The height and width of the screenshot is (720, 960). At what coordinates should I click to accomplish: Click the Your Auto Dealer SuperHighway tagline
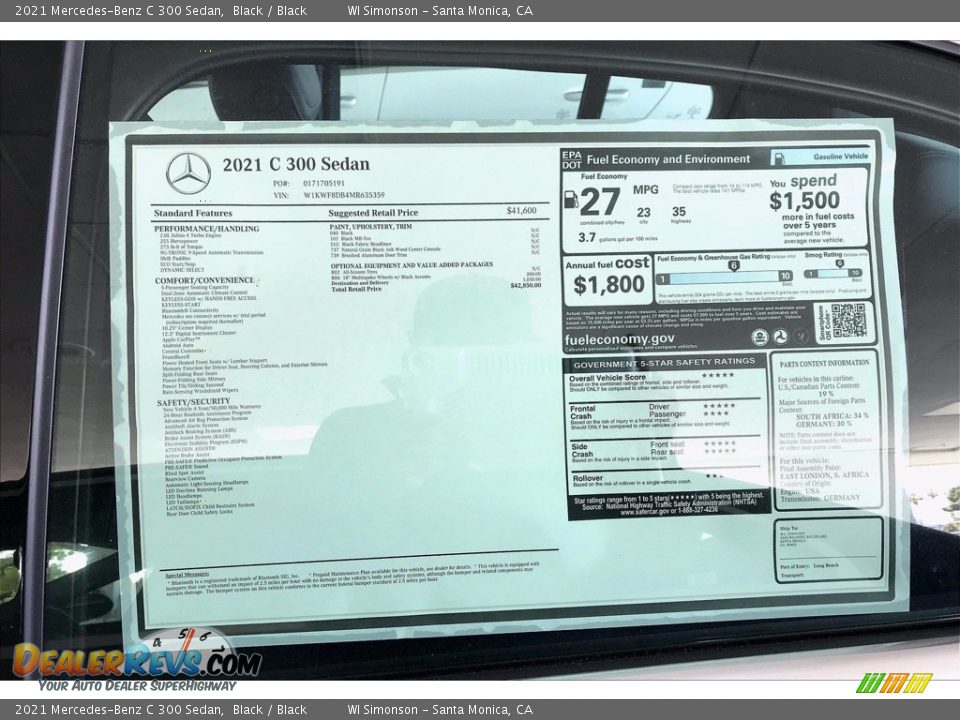tap(137, 686)
